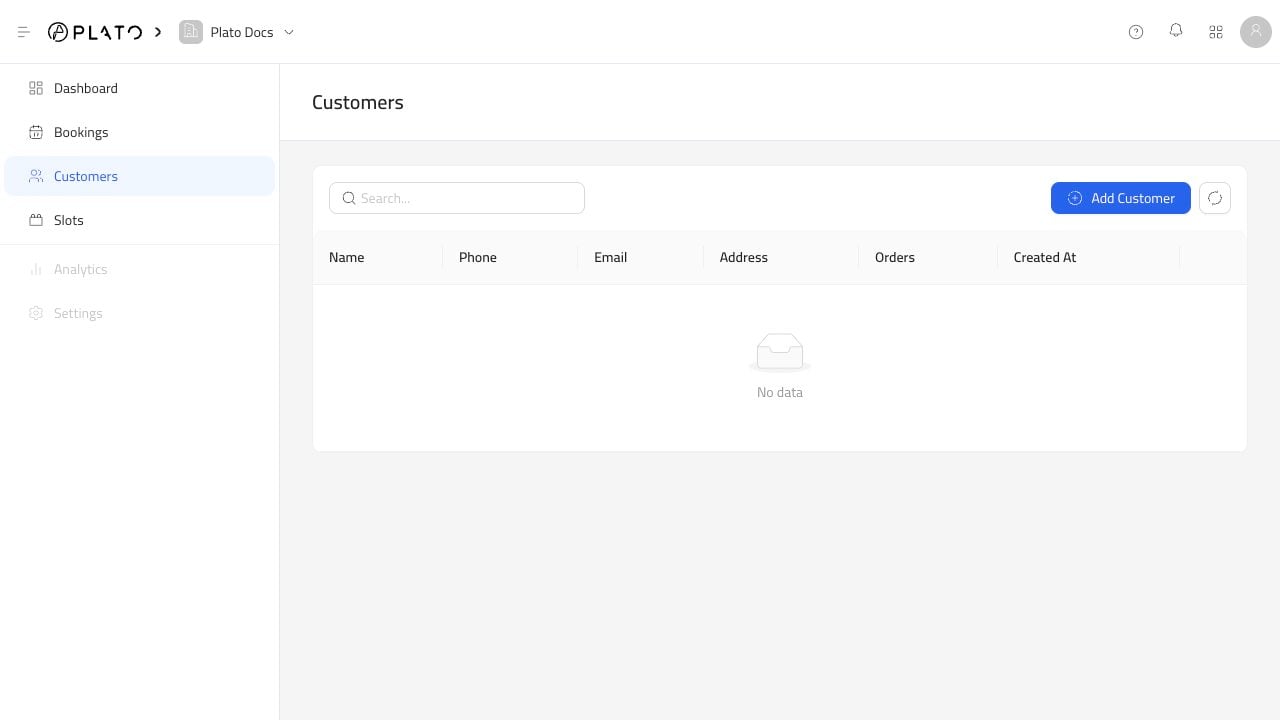This screenshot has height=720, width=1280.
Task: Open the user profile avatar
Action: [x=1256, y=32]
